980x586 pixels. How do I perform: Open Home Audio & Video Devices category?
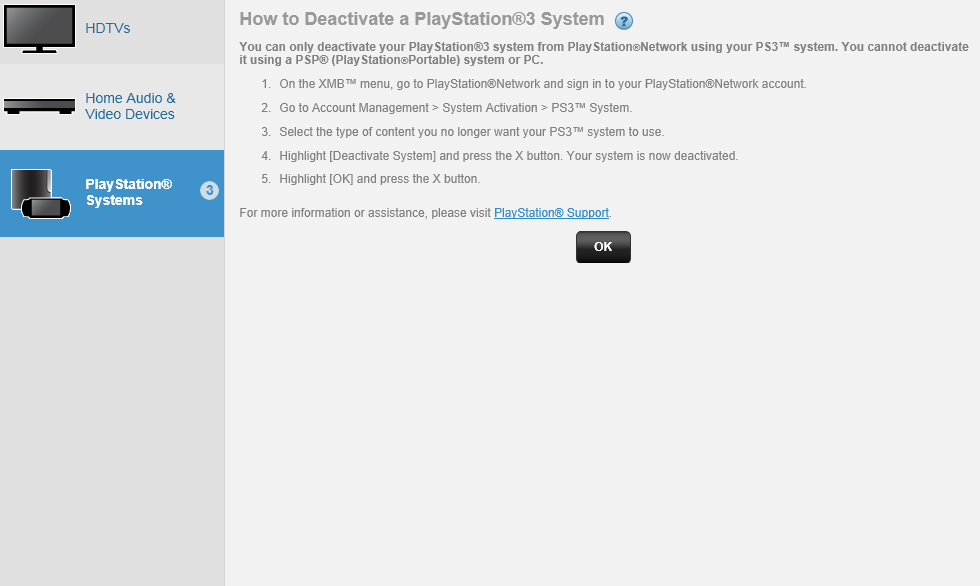pyautogui.click(x=130, y=106)
